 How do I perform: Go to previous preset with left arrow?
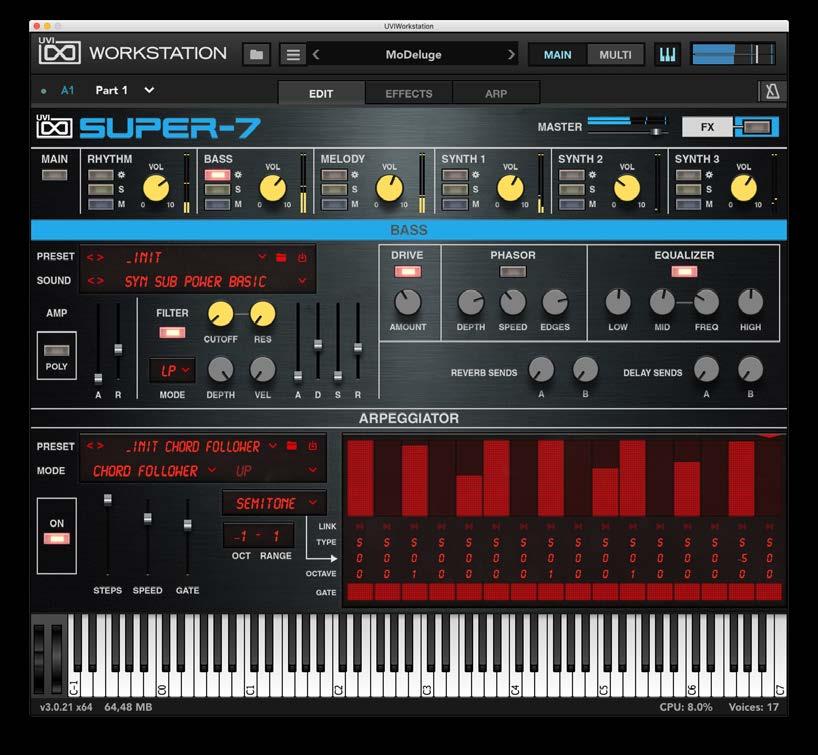coord(316,54)
